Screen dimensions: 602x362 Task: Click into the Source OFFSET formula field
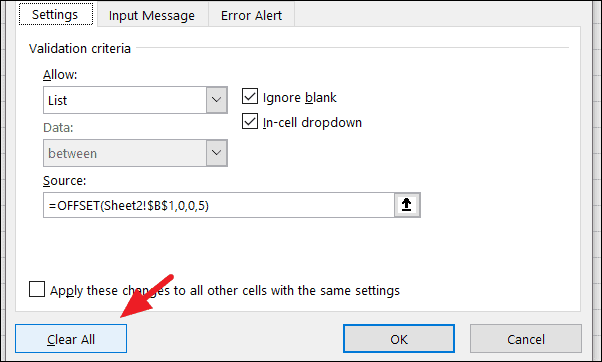(x=219, y=205)
